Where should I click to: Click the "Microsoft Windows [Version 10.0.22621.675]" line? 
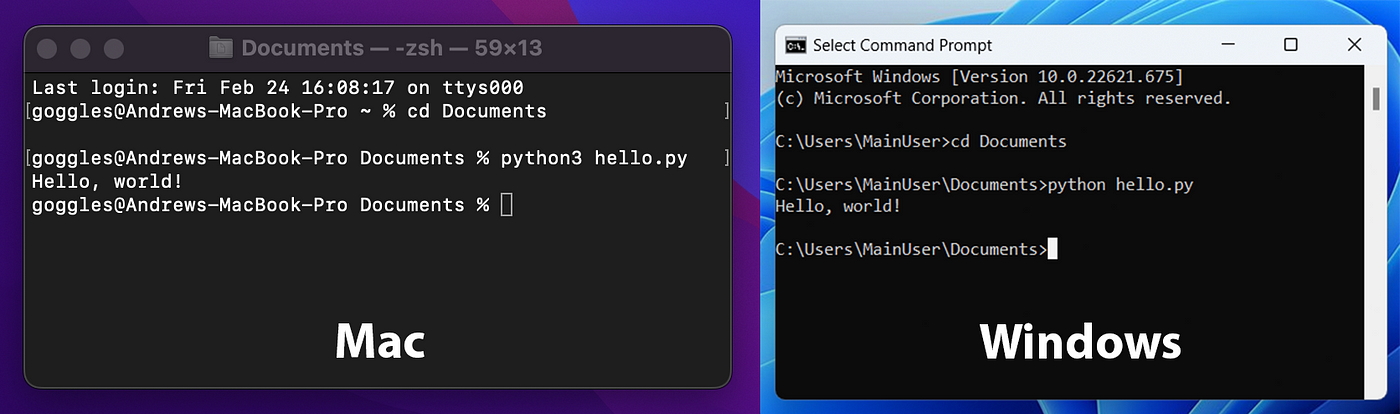point(979,77)
